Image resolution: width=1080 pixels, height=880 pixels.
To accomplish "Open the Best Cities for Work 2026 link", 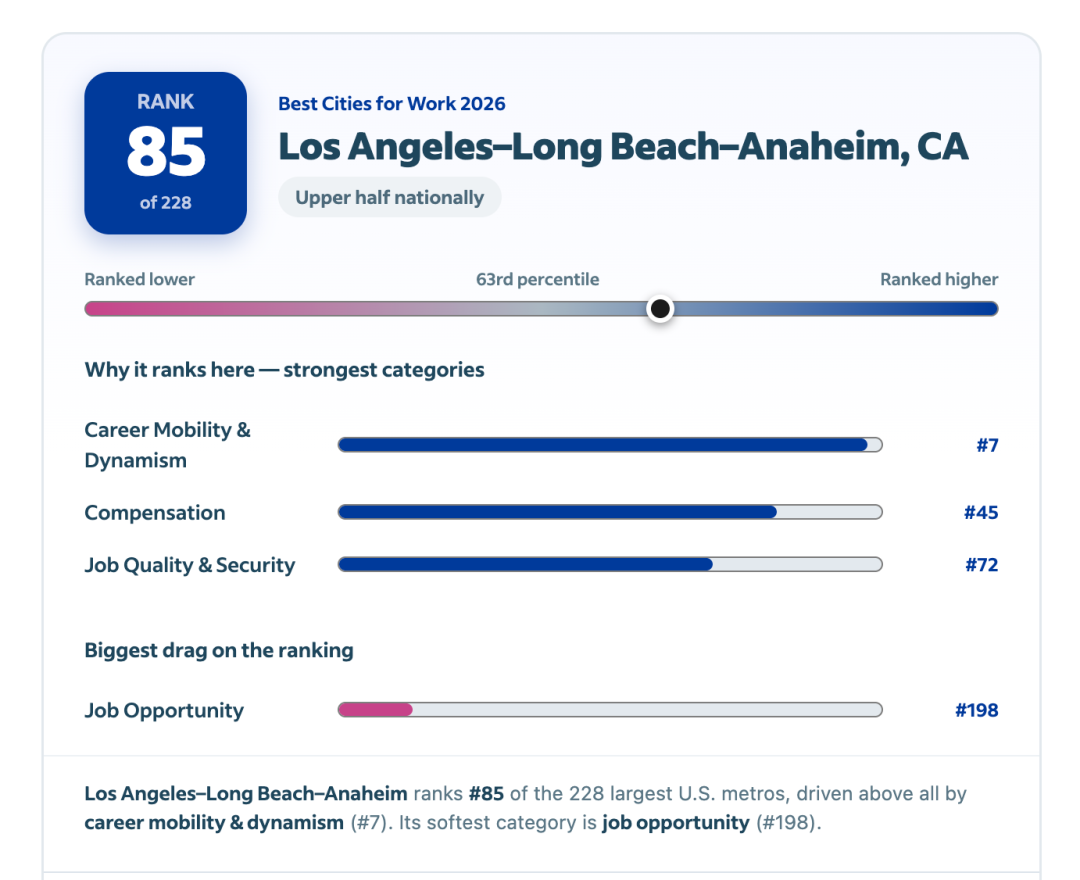I will pos(391,103).
